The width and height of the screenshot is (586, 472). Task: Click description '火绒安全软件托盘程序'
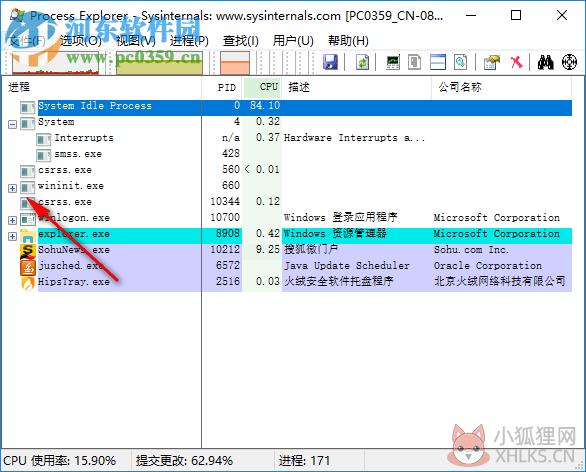point(339,281)
